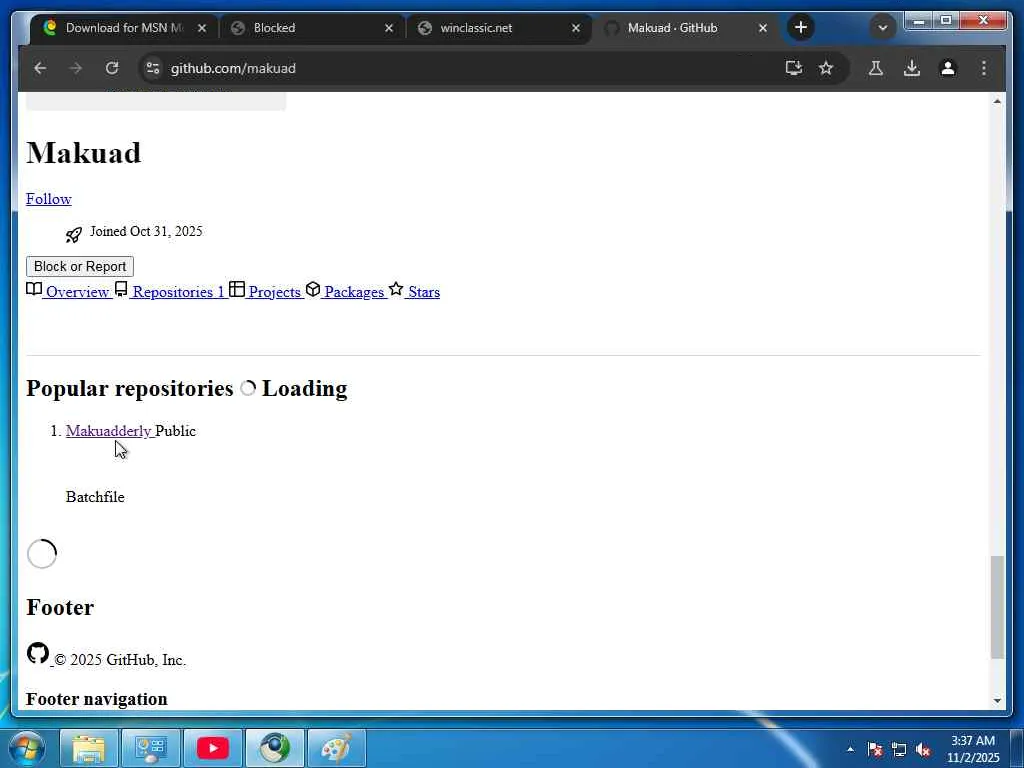Click the Batchfile language label
This screenshot has height=768, width=1024.
(95, 497)
